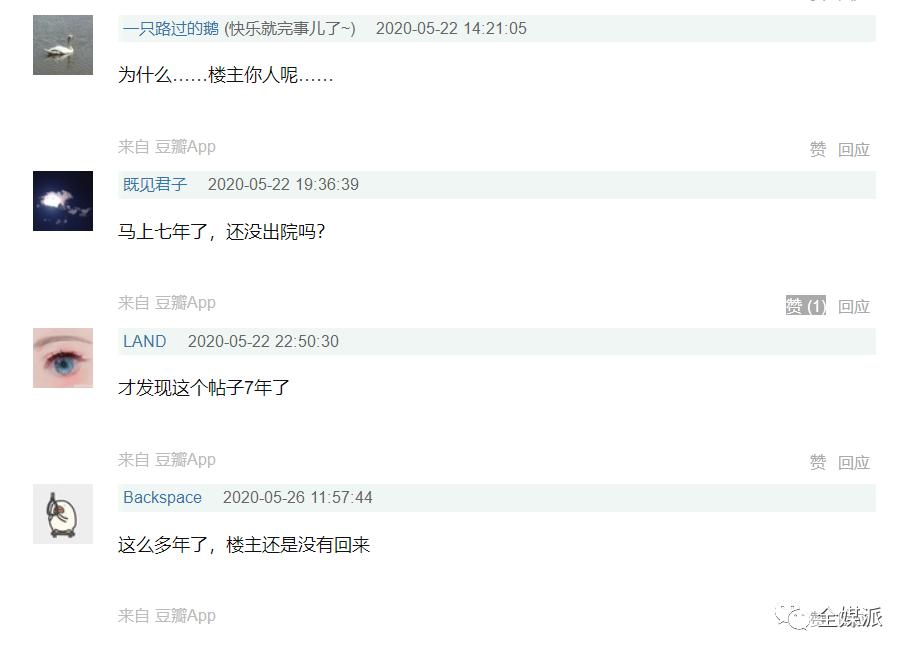Go to the Backspace user profile
This screenshot has width=912, height=657.
162,498
